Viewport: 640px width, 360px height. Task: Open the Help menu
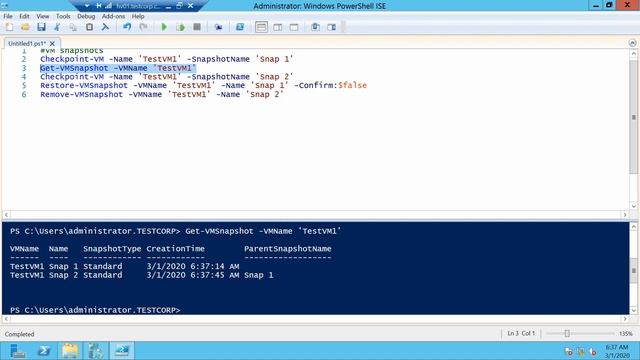point(138,16)
